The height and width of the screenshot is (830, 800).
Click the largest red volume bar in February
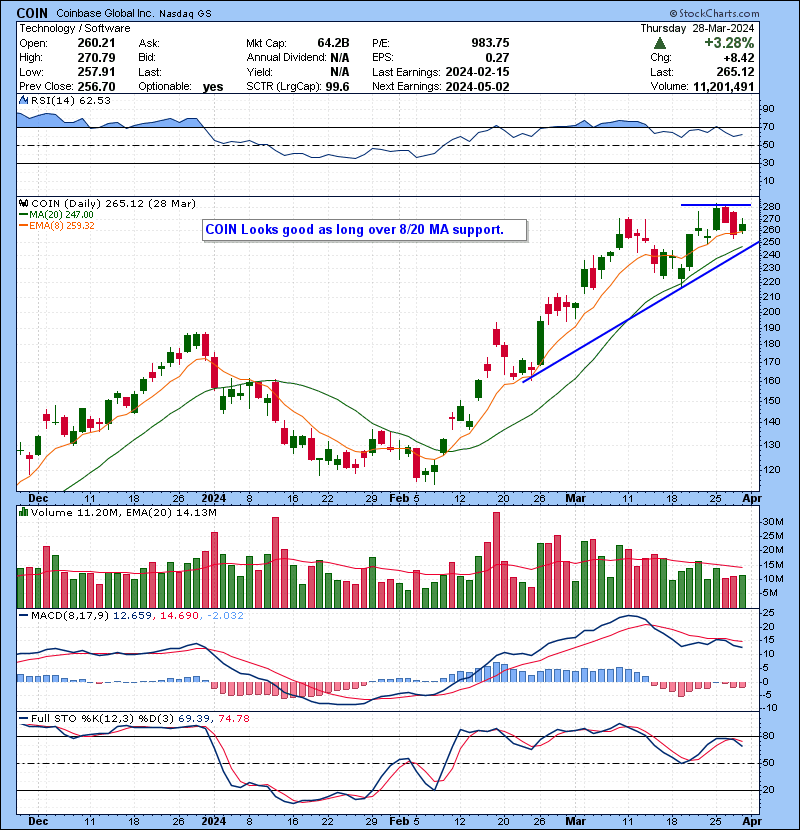click(496, 560)
